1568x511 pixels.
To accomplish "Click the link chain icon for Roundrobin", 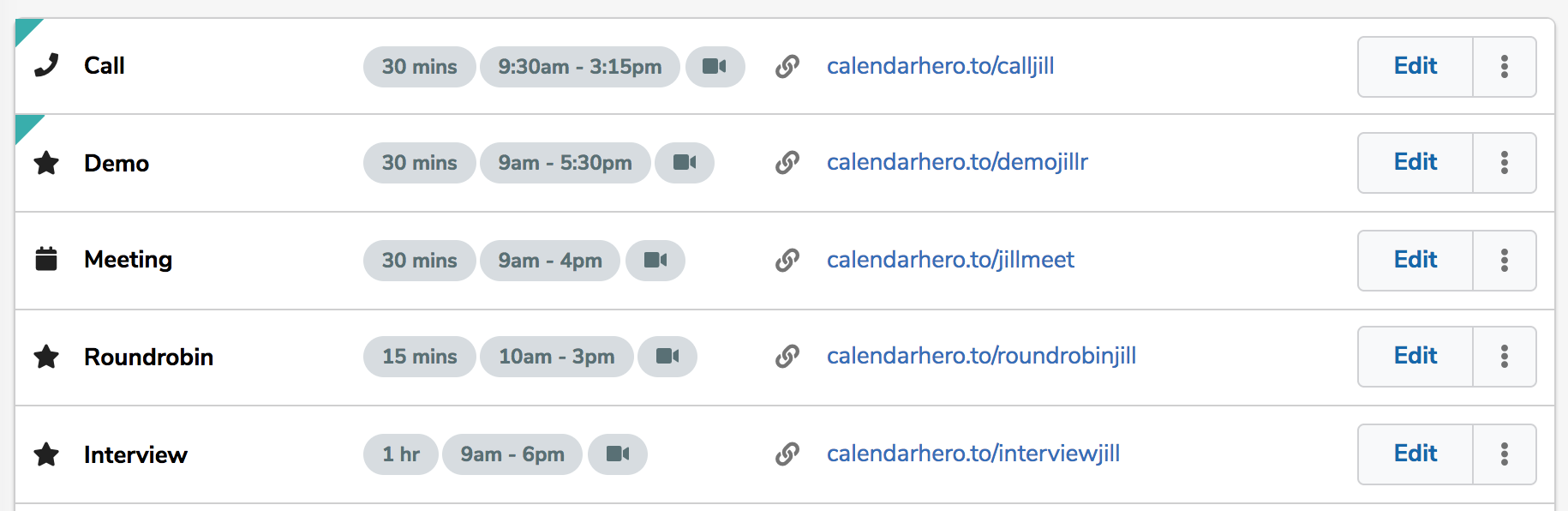I will pyautogui.click(x=787, y=357).
